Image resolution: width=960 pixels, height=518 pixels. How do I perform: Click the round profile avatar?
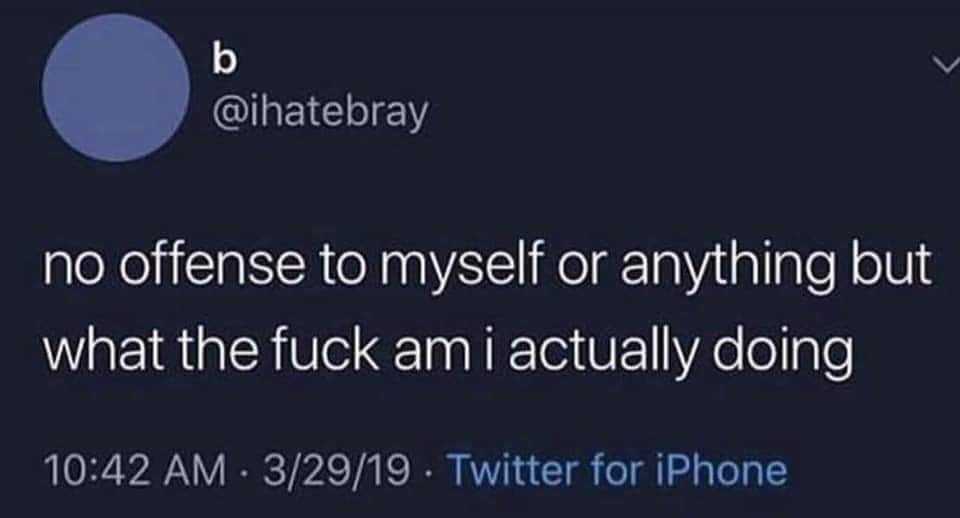tap(118, 88)
